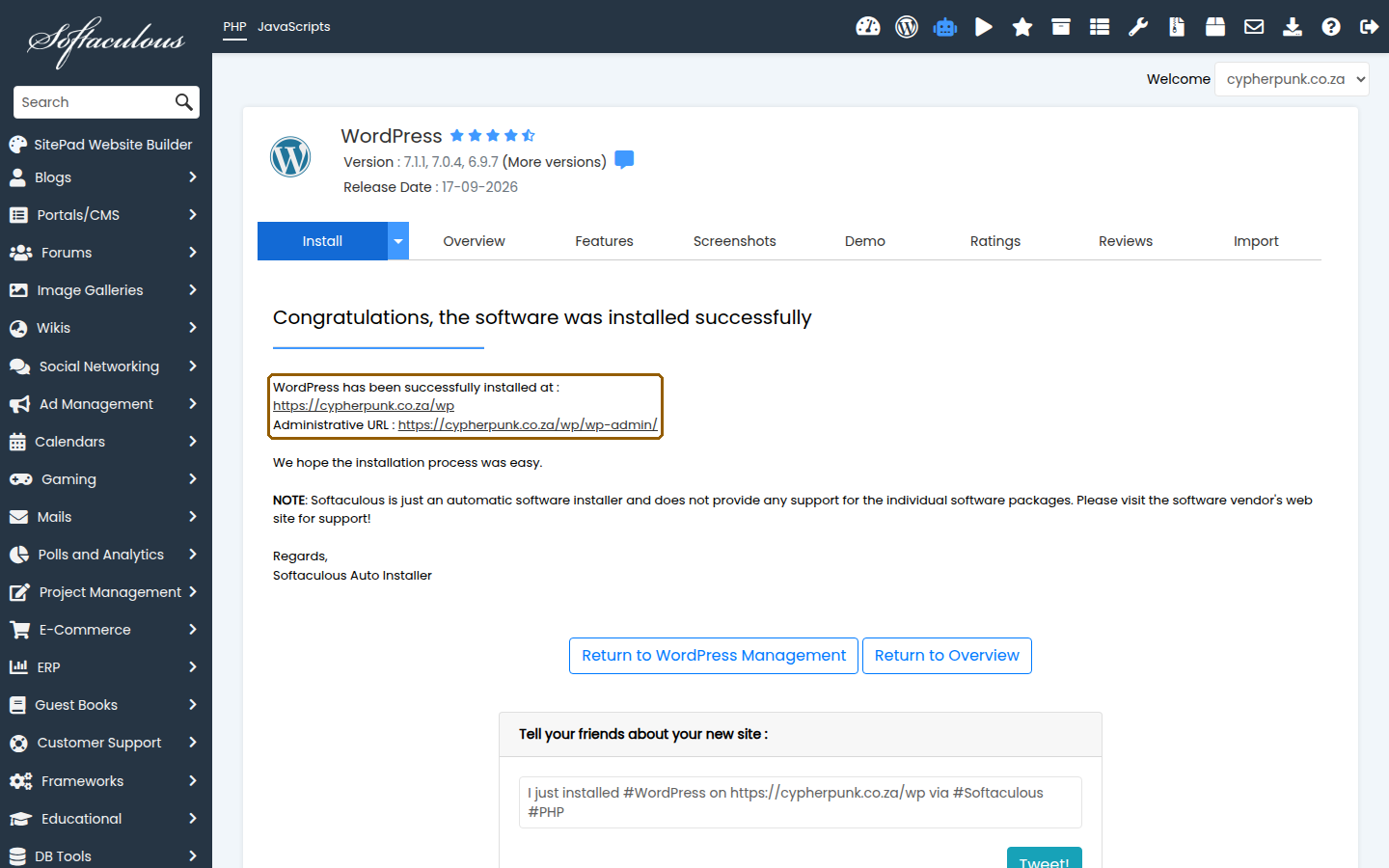The width and height of the screenshot is (1389, 868).
Task: Open settings via the wrench icon
Action: pos(1138,27)
